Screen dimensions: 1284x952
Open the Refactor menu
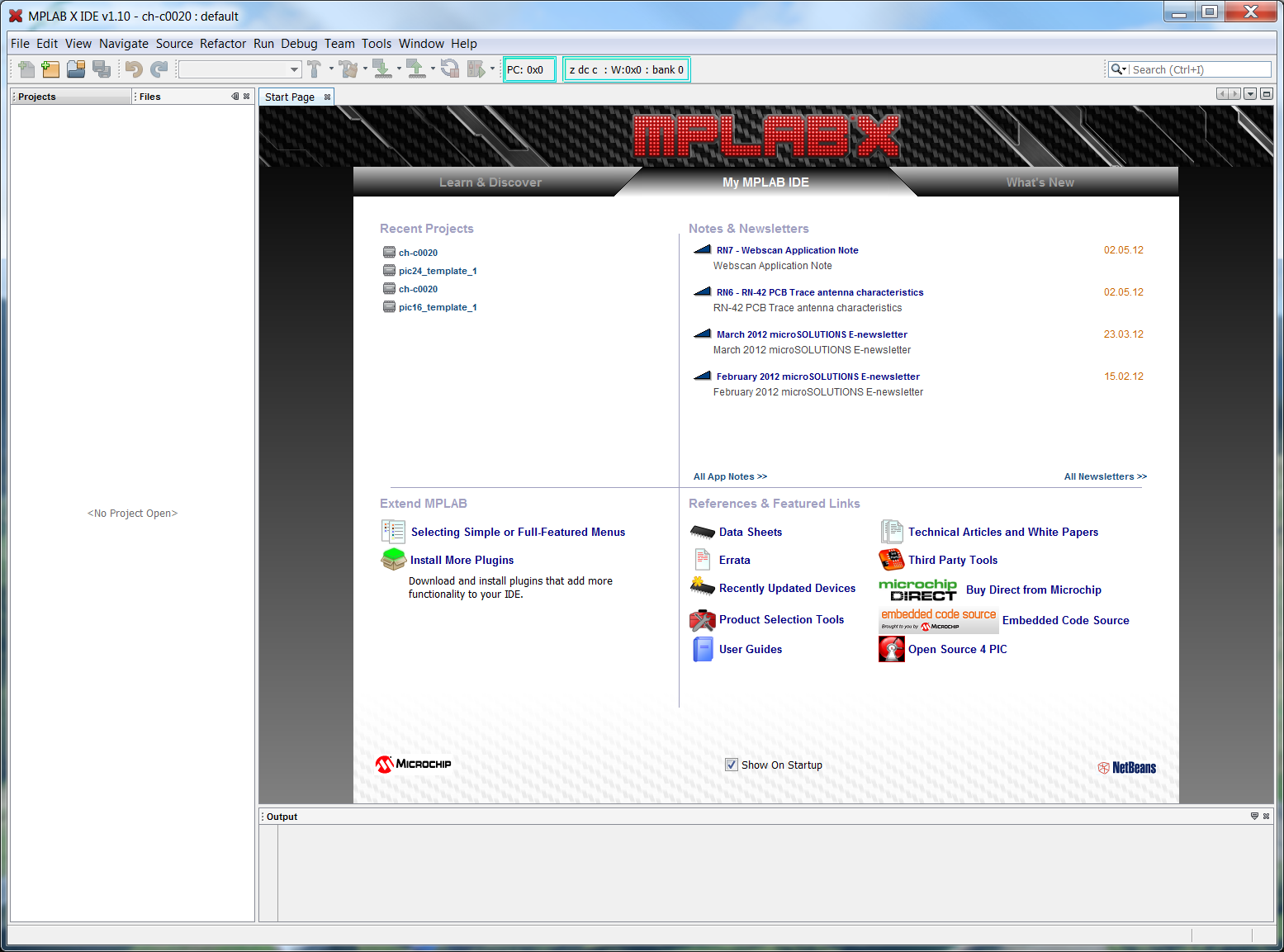click(223, 44)
